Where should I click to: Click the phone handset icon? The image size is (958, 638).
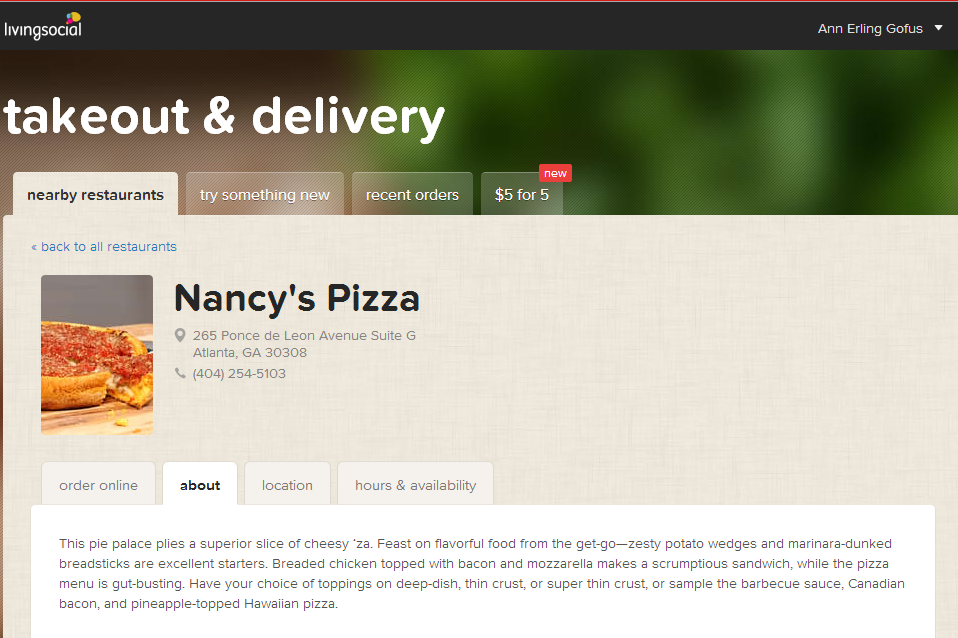[180, 373]
